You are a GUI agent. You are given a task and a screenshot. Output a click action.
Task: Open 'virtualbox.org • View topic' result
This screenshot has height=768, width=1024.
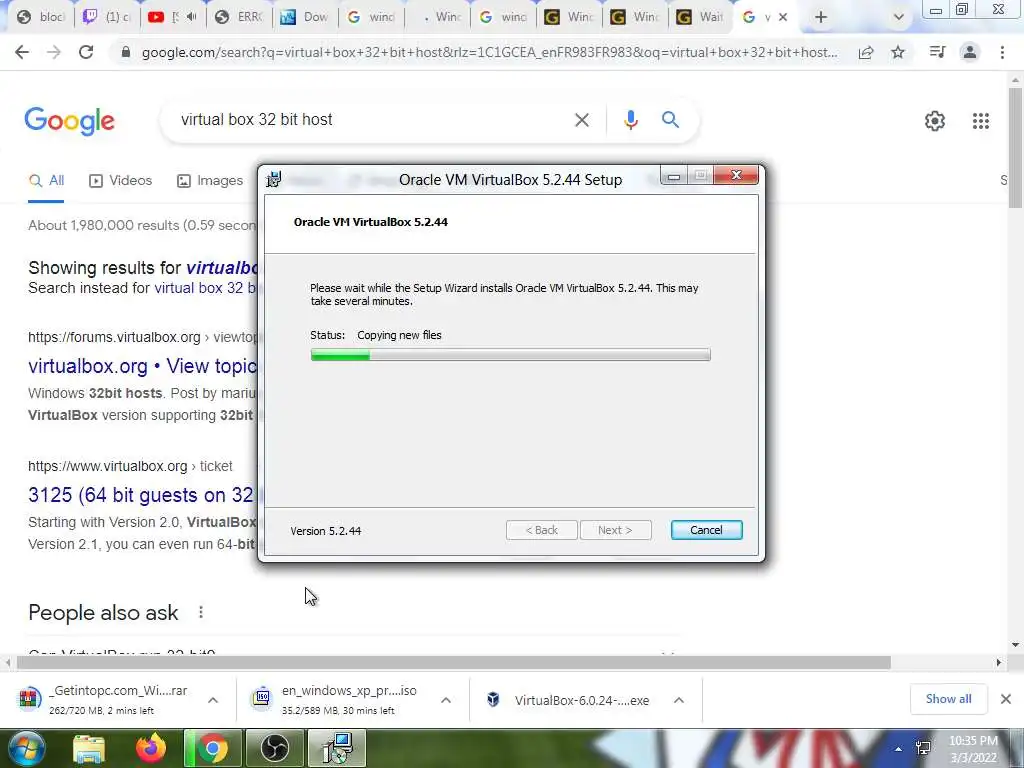[143, 366]
